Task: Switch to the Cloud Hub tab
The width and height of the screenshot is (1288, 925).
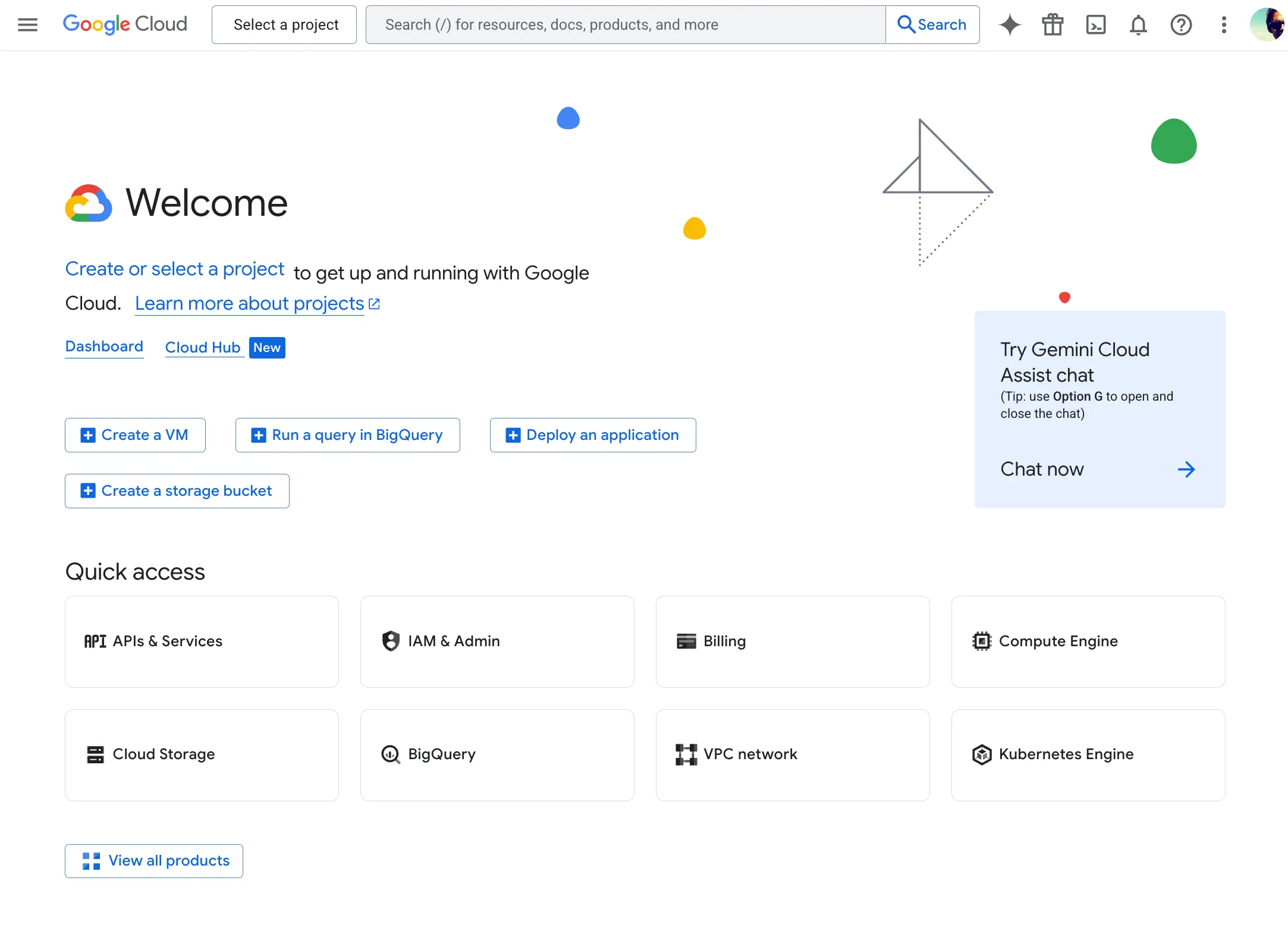Action: [x=203, y=347]
